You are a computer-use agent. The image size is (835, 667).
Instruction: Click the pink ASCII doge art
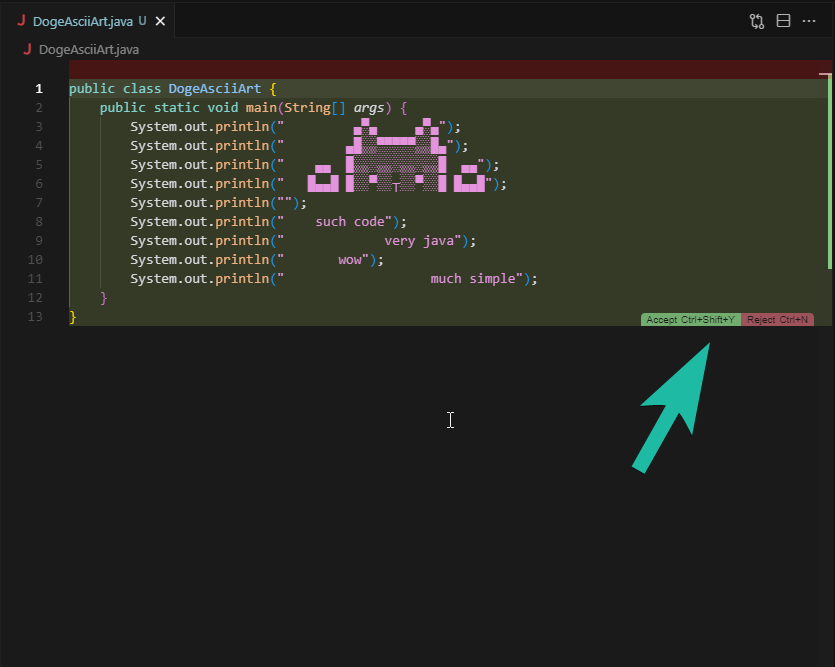pyautogui.click(x=397, y=155)
